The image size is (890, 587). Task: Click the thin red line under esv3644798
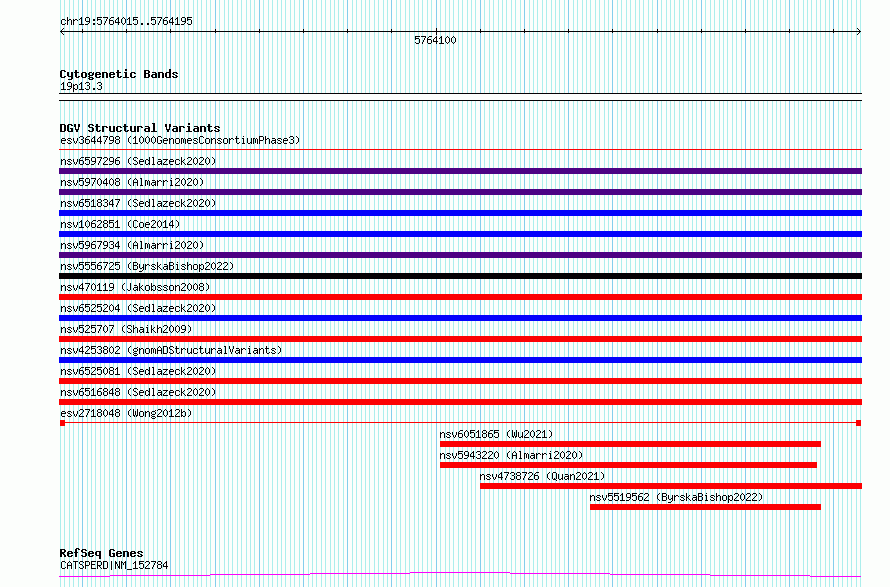coord(460,150)
